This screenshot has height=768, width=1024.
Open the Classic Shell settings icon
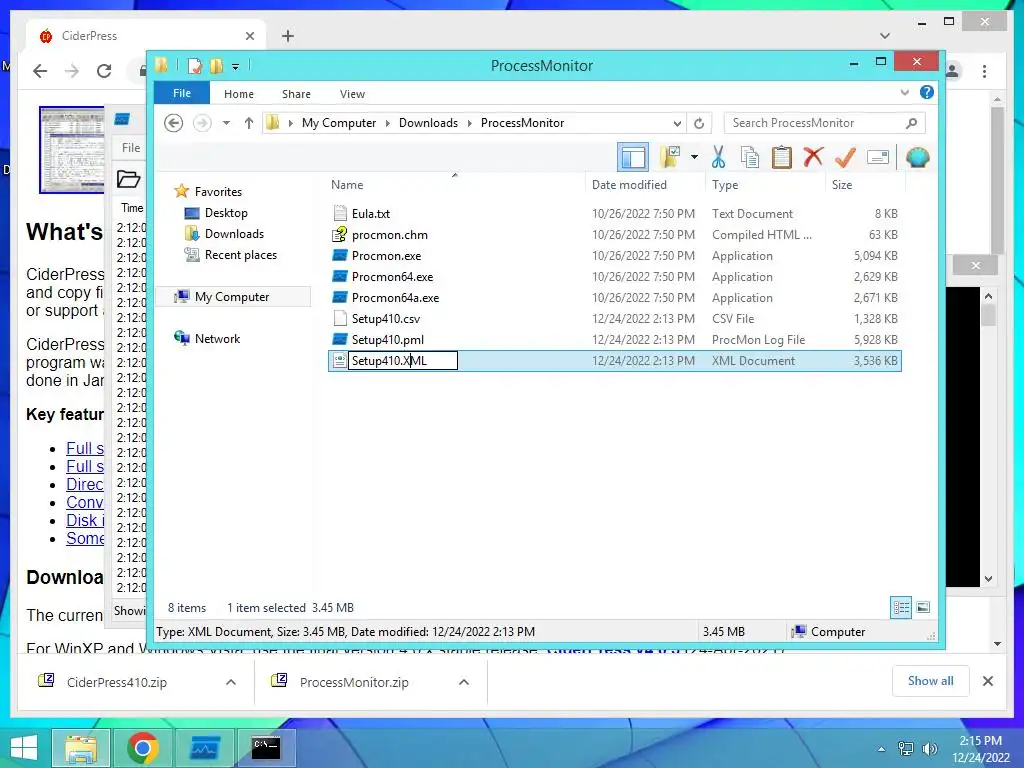[x=918, y=157]
